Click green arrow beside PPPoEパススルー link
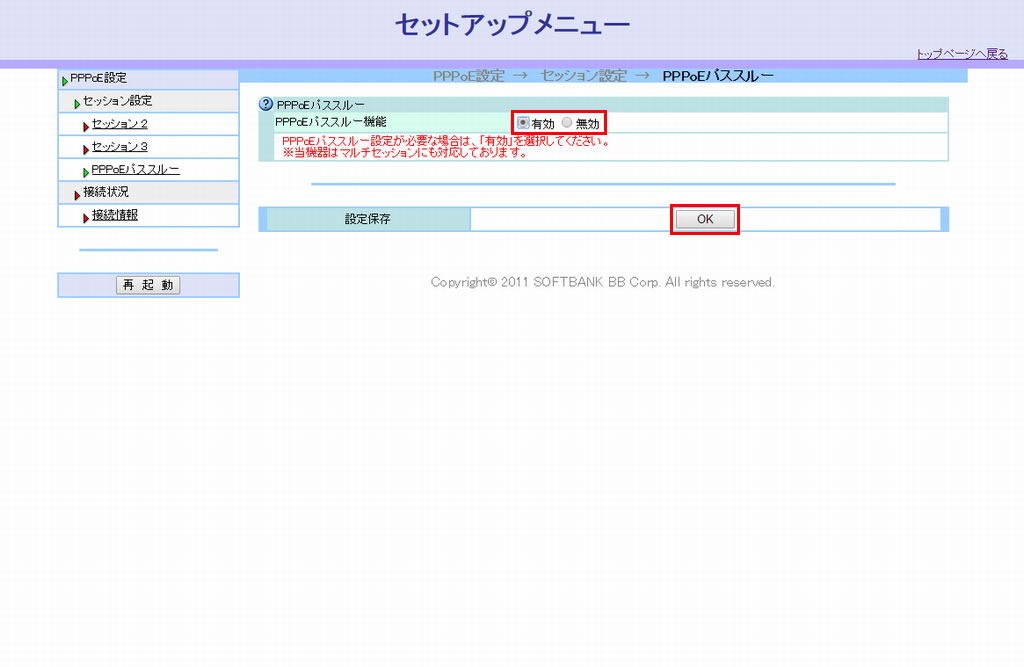The width and height of the screenshot is (1024, 667). pyautogui.click(x=86, y=172)
